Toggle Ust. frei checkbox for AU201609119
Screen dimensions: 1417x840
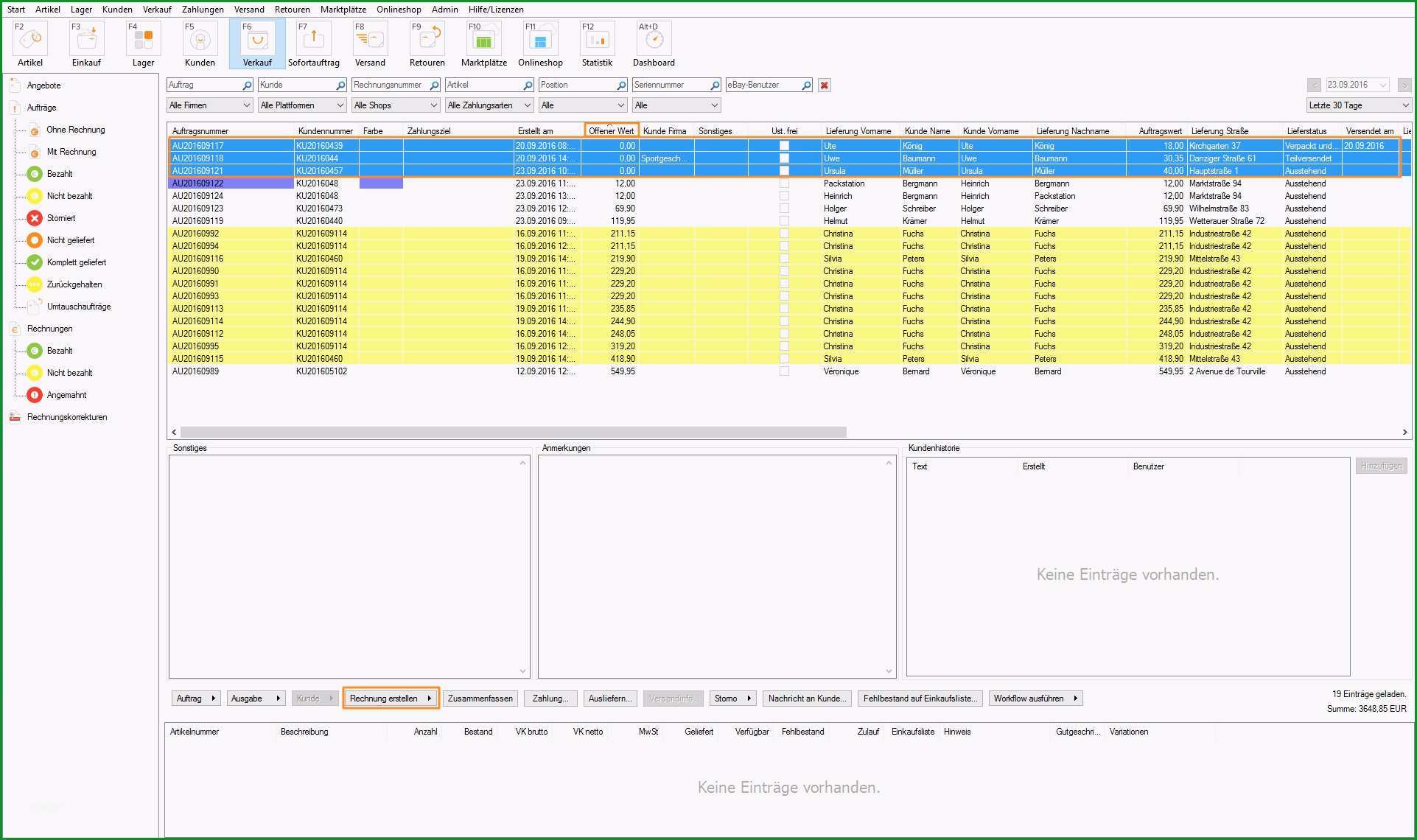(x=784, y=221)
